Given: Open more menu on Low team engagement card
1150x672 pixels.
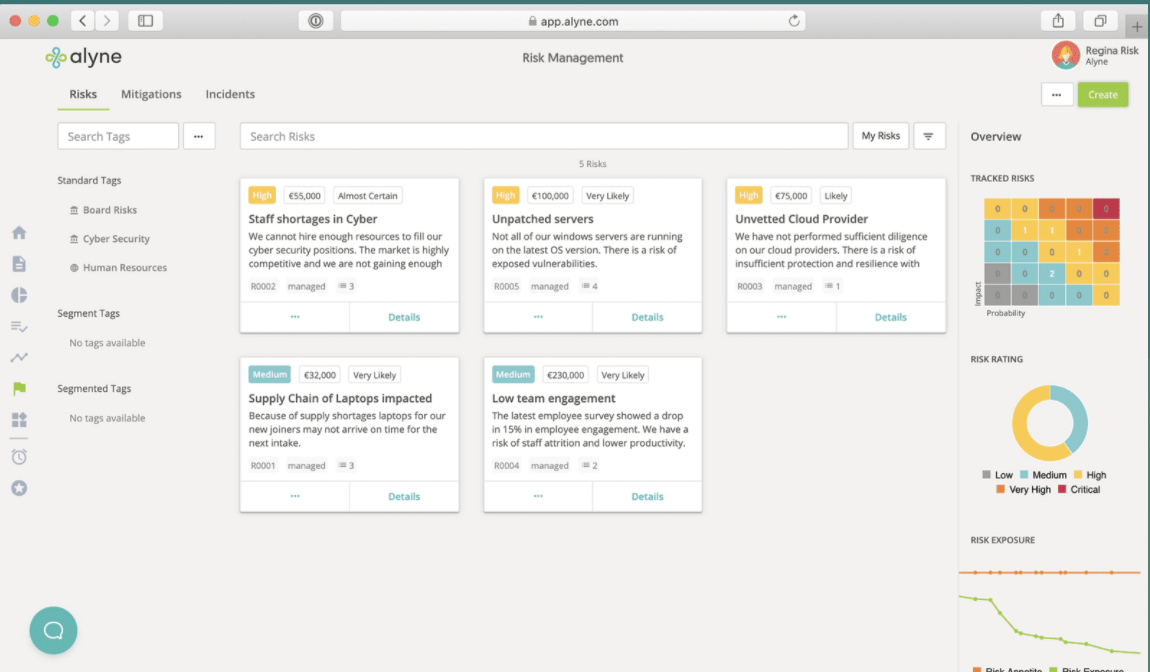Looking at the screenshot, I should coord(538,496).
